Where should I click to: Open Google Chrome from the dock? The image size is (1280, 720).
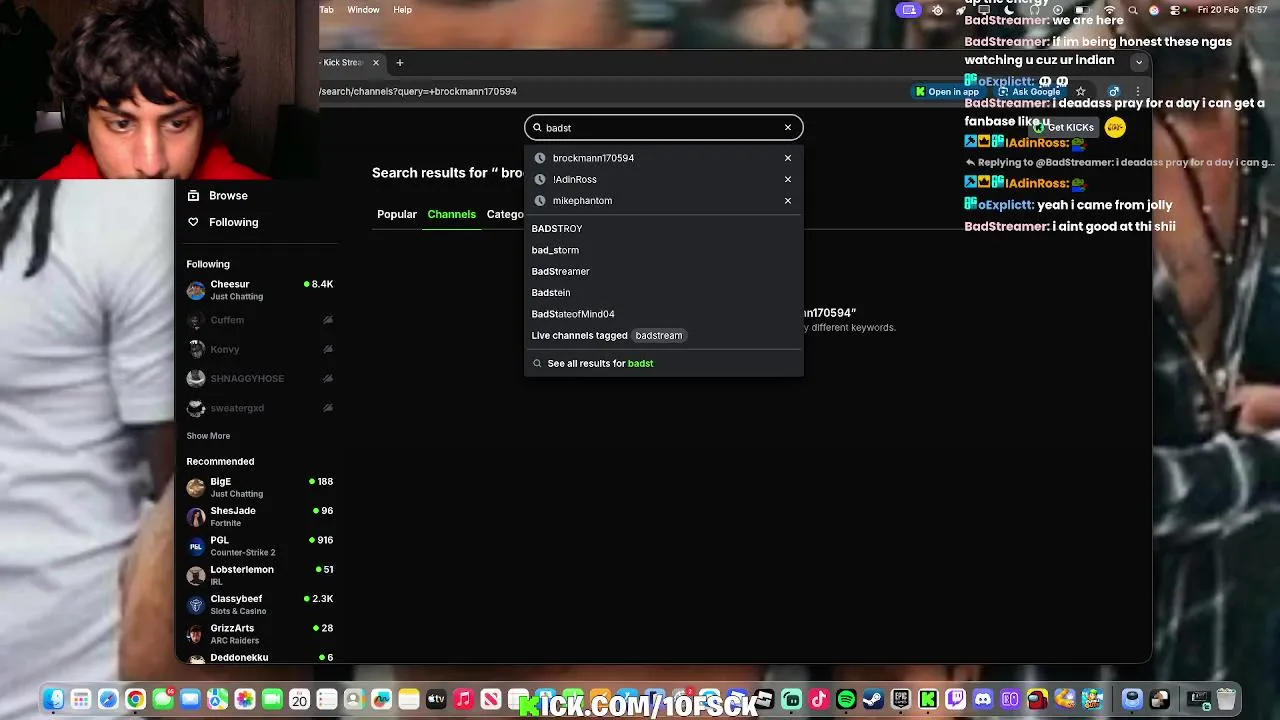pos(135,699)
